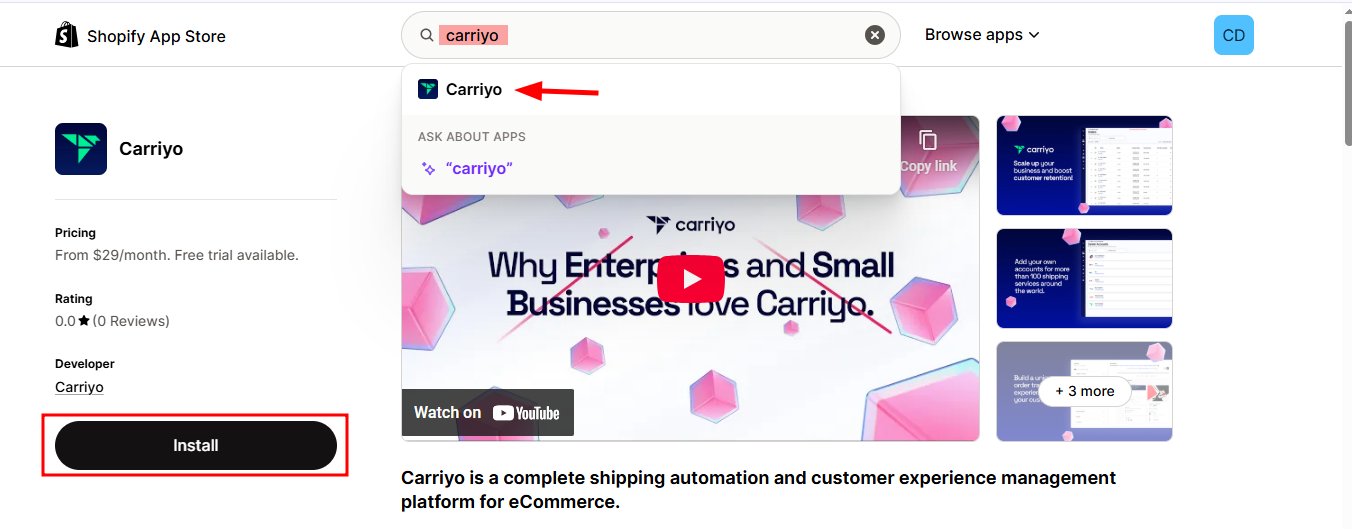Click the Carriyo logo beside app title
Image resolution: width=1352 pixels, height=529 pixels.
pyautogui.click(x=81, y=149)
